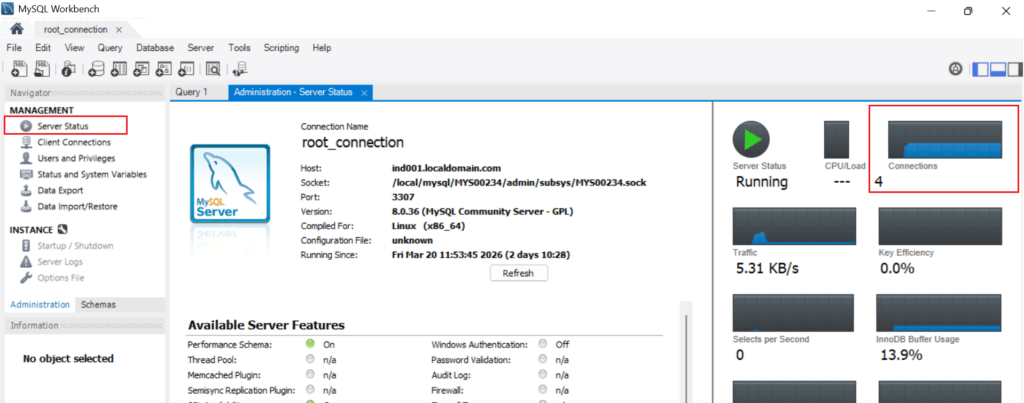Click host value ind001.localdomain.com
The image size is (1024, 403).
(x=446, y=169)
